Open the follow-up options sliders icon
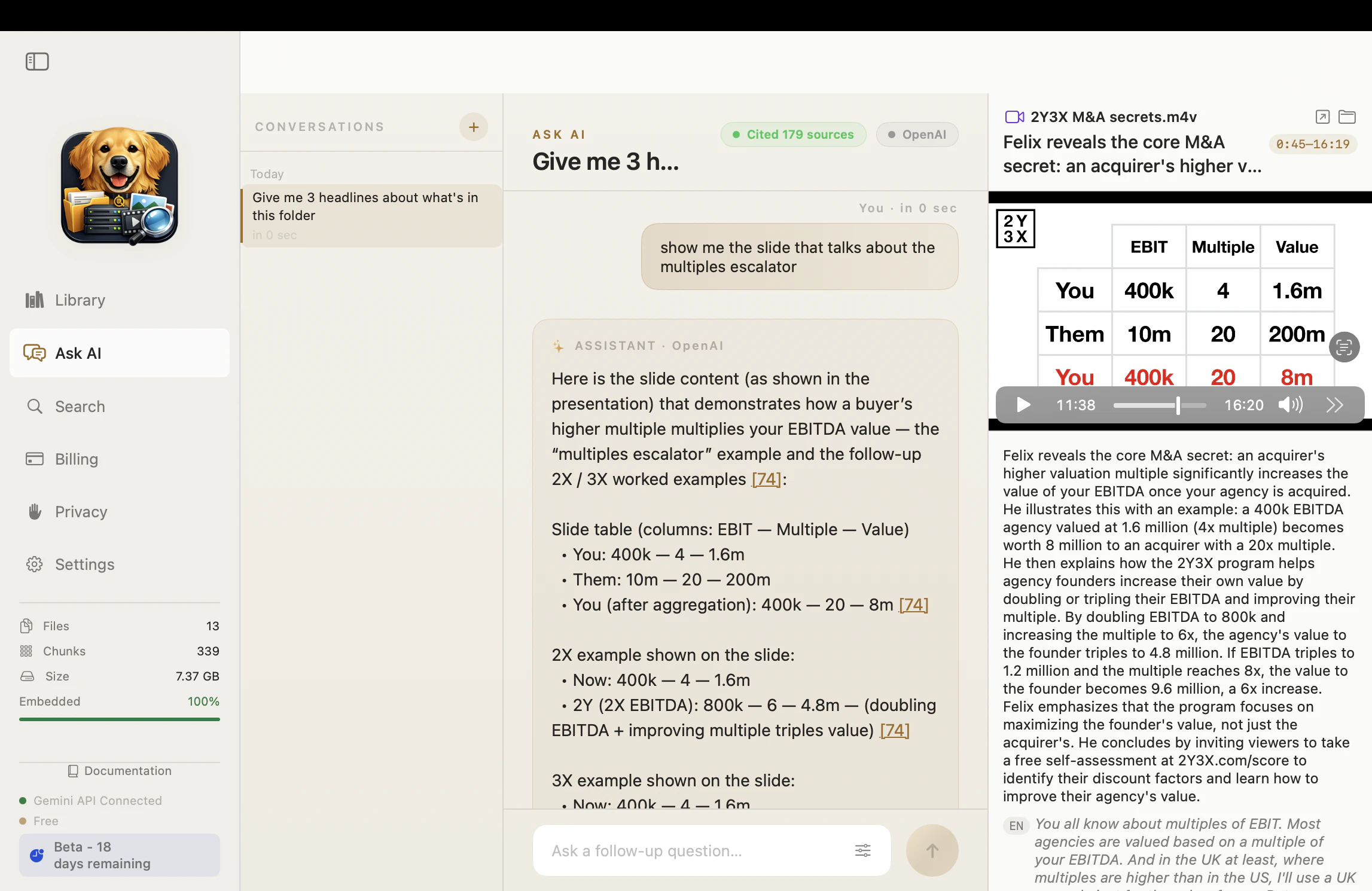 (863, 850)
